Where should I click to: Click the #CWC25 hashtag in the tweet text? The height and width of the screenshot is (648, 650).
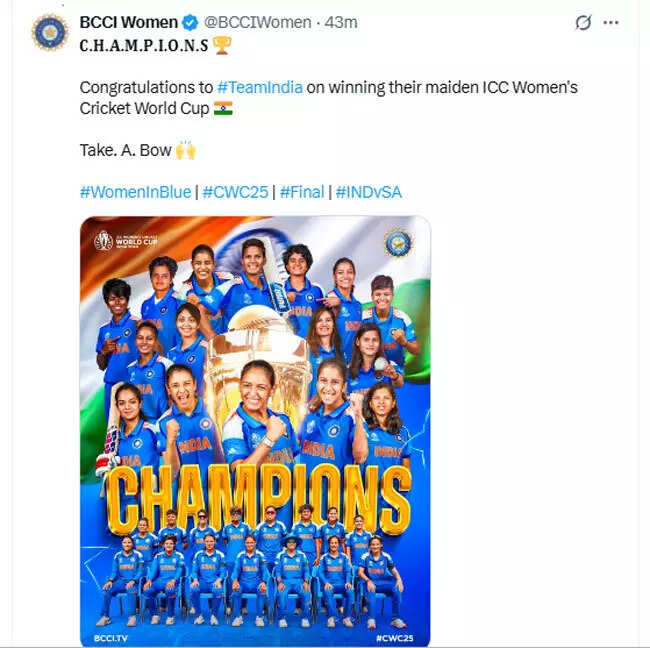click(x=235, y=192)
